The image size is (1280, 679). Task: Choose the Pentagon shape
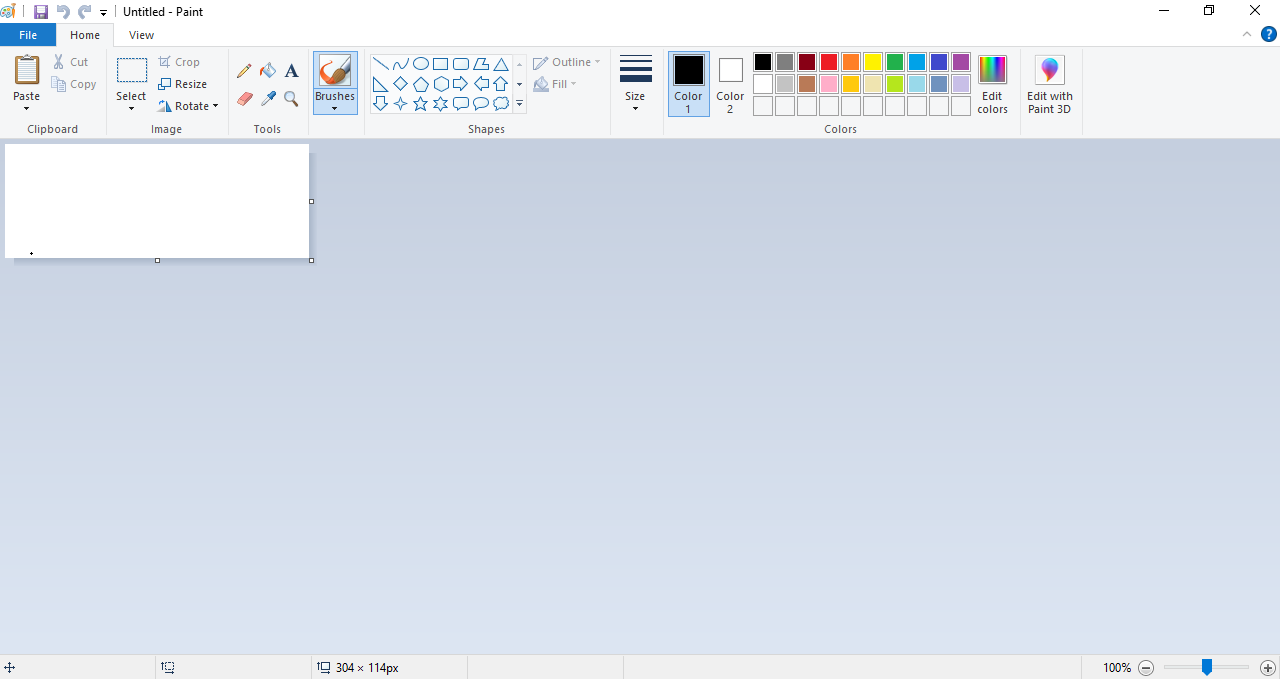pyautogui.click(x=421, y=84)
